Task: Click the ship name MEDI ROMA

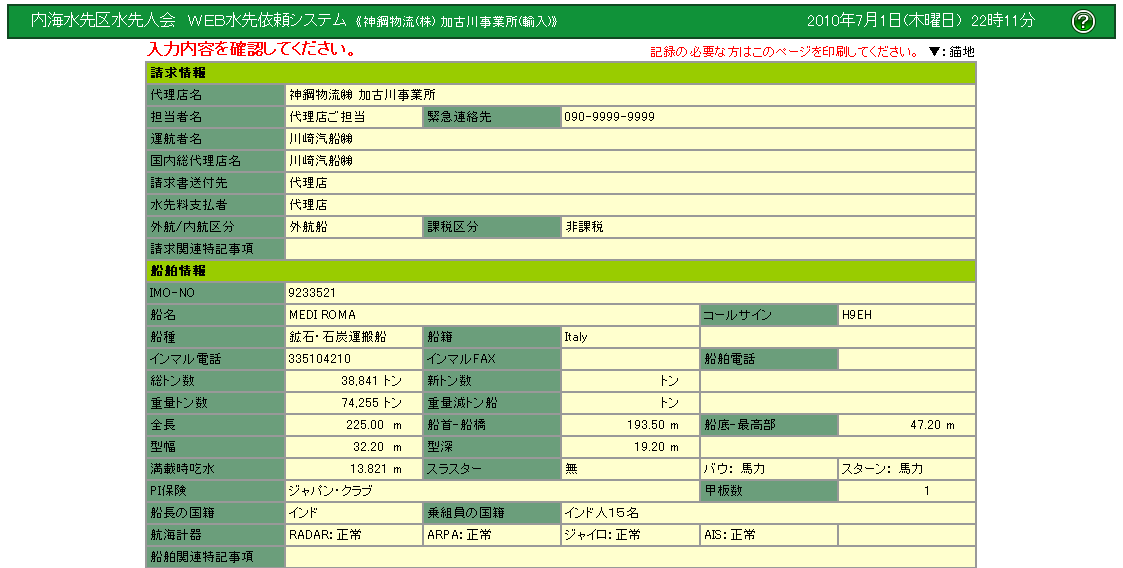Action: pyautogui.click(x=322, y=315)
